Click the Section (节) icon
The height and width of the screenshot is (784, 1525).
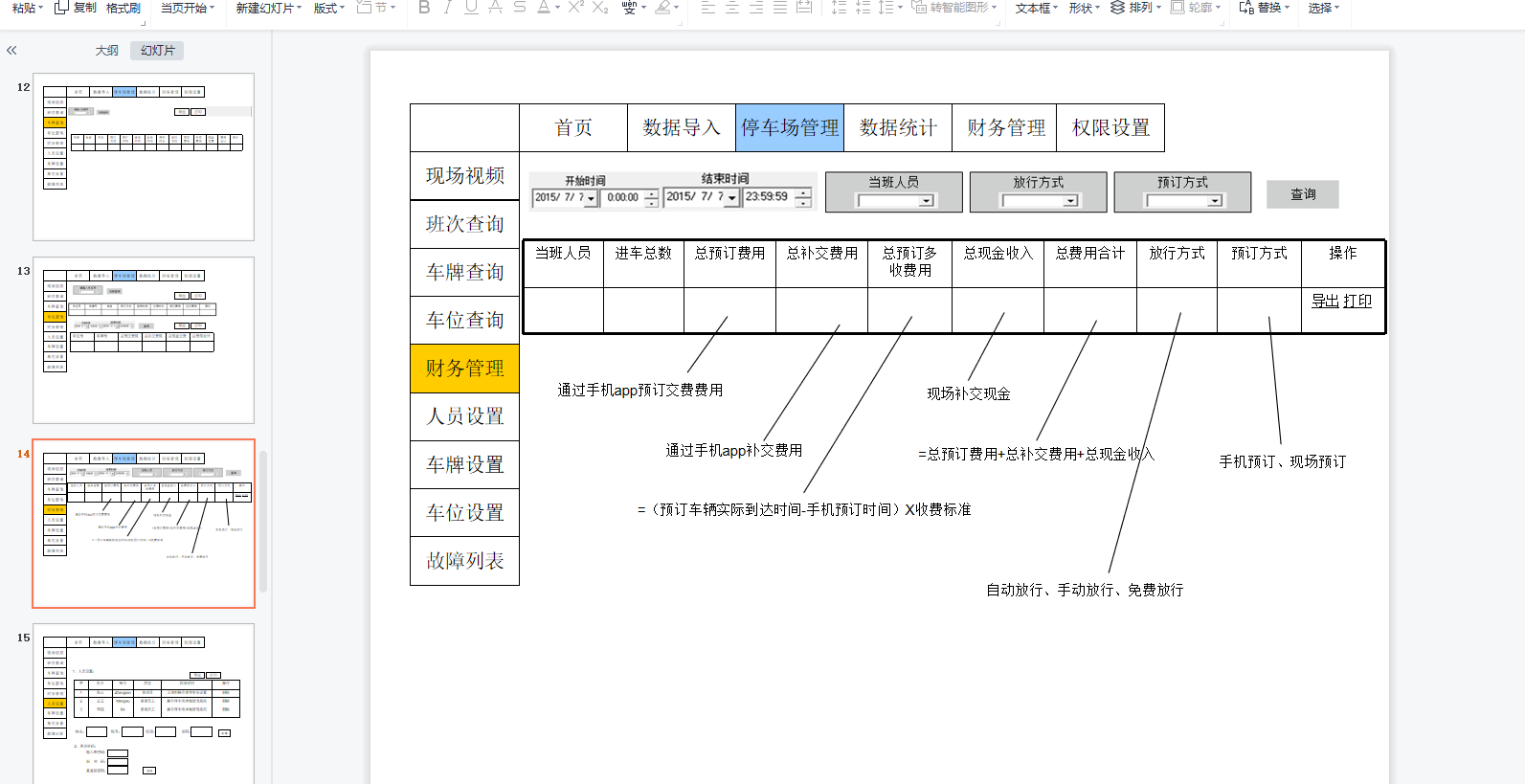click(364, 8)
